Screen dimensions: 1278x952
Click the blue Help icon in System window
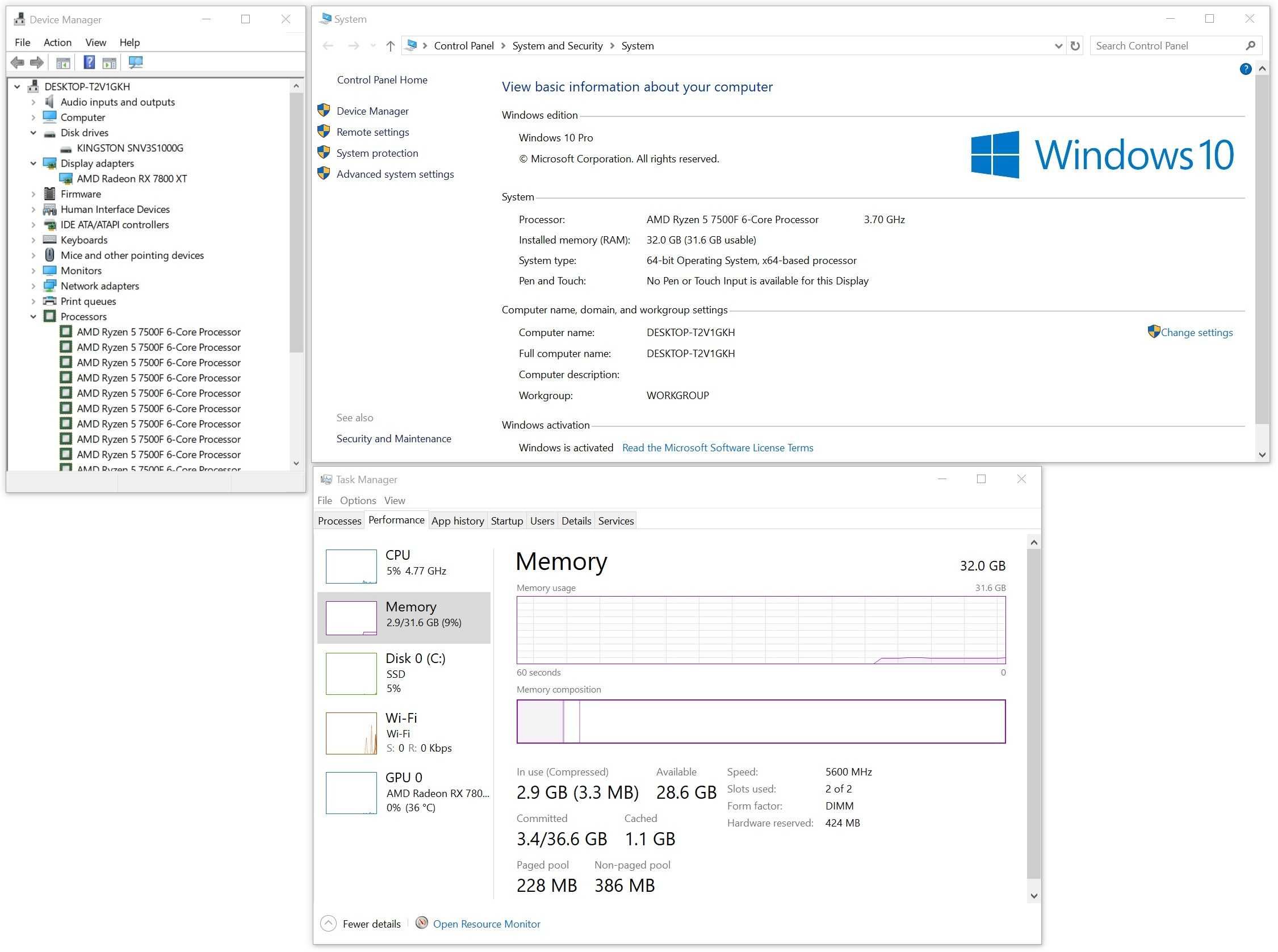coord(1246,69)
